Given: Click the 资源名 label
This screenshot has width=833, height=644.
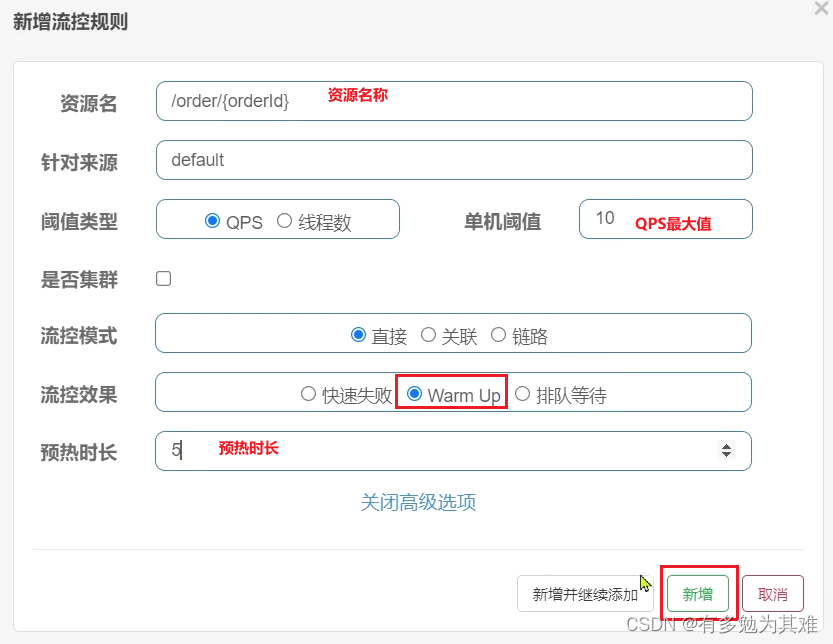Looking at the screenshot, I should click(89, 103).
